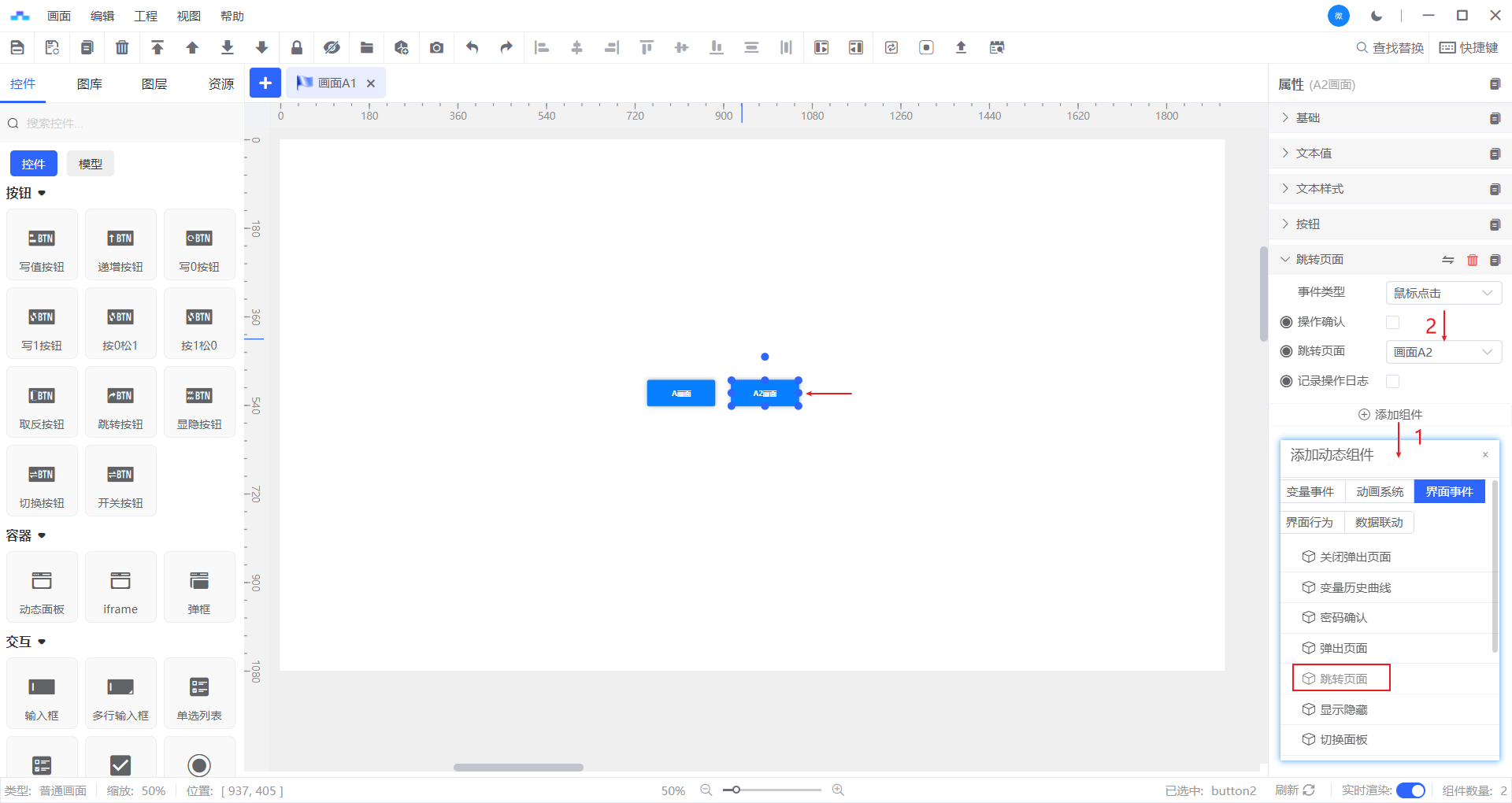This screenshot has width=1512, height=803.
Task: Expand the 文本样式 property section
Action: coord(1320,189)
